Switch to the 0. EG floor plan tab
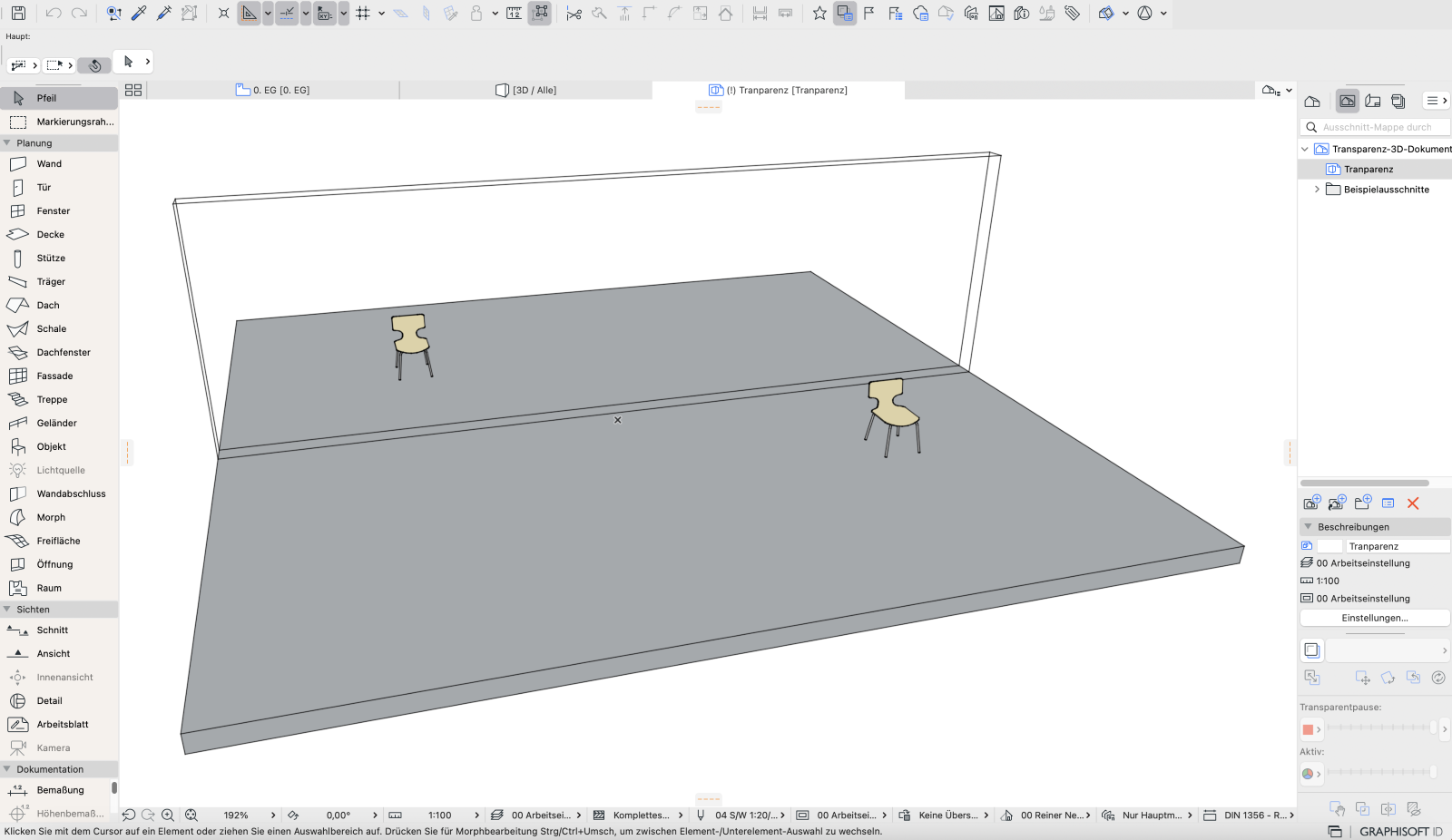The height and width of the screenshot is (840, 1452). point(273,91)
